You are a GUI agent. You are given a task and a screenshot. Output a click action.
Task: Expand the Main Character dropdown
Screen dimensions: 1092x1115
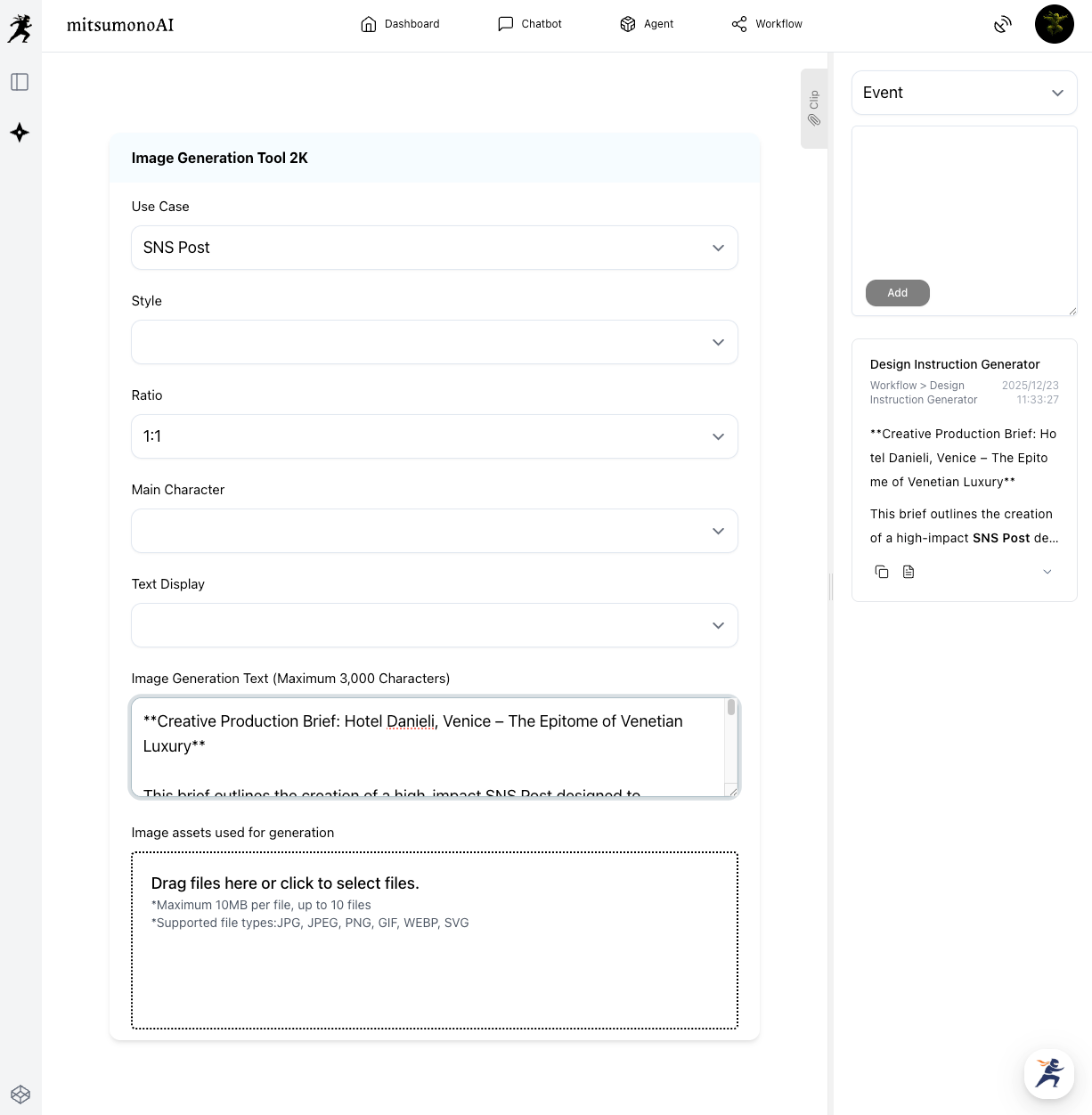point(435,531)
